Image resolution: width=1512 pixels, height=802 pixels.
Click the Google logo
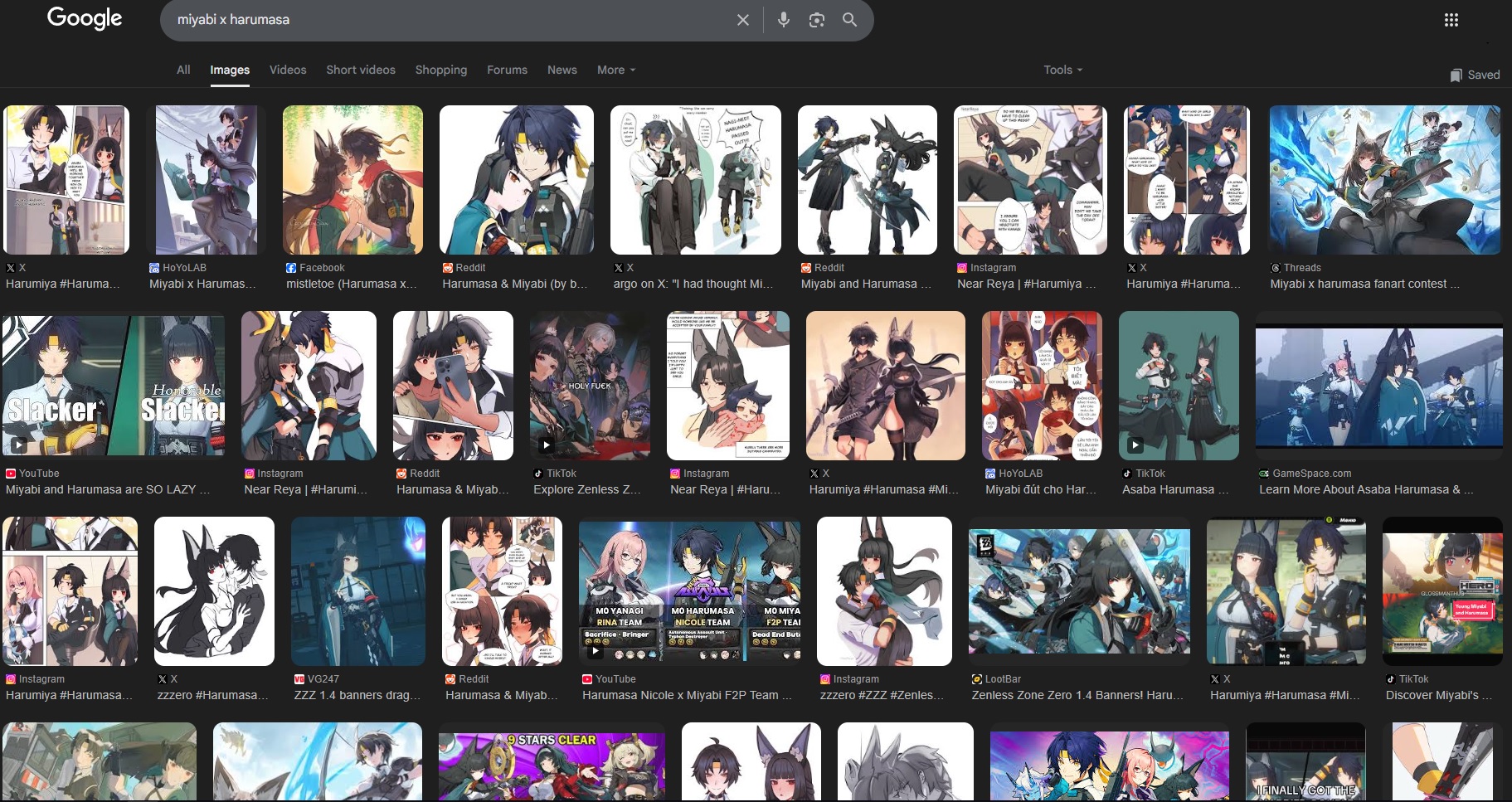pos(85,18)
